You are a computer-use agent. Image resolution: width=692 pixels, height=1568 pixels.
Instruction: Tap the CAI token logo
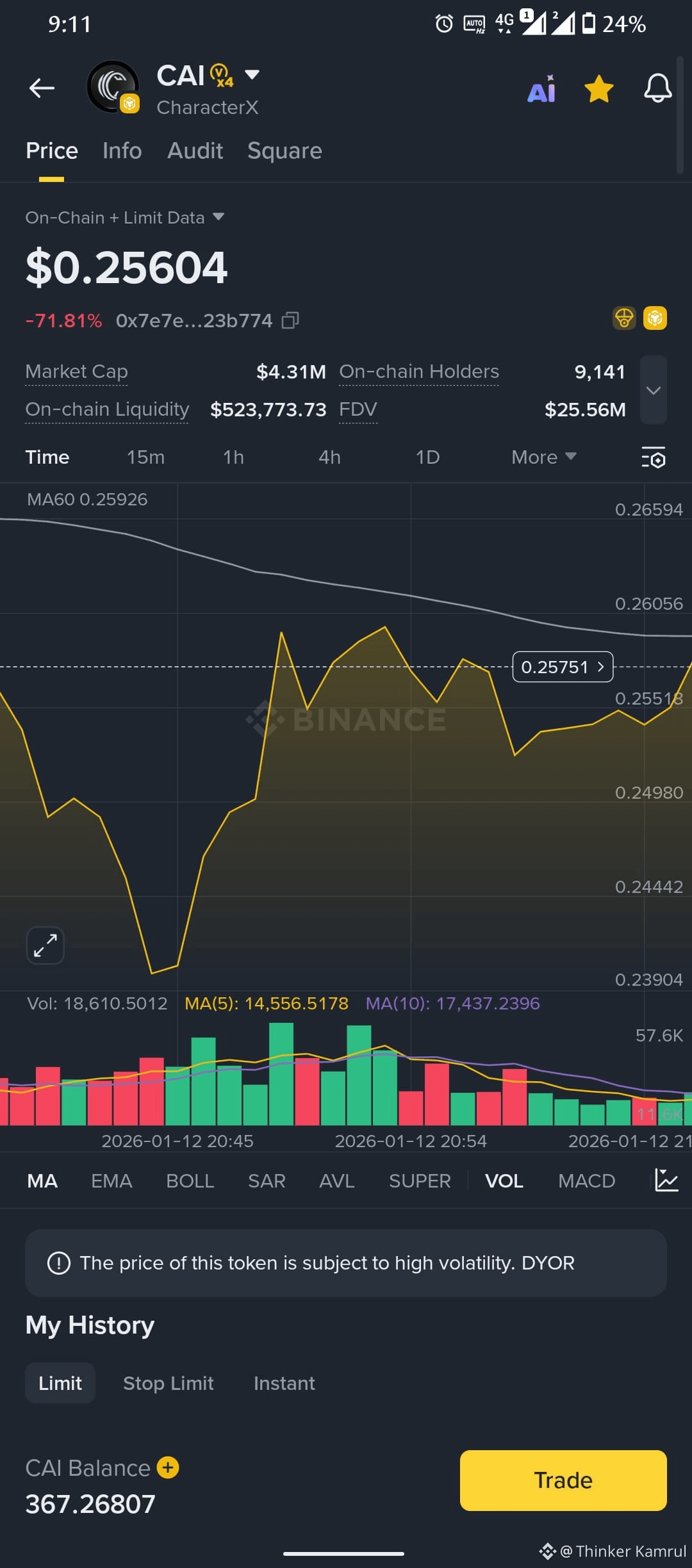[x=113, y=86]
